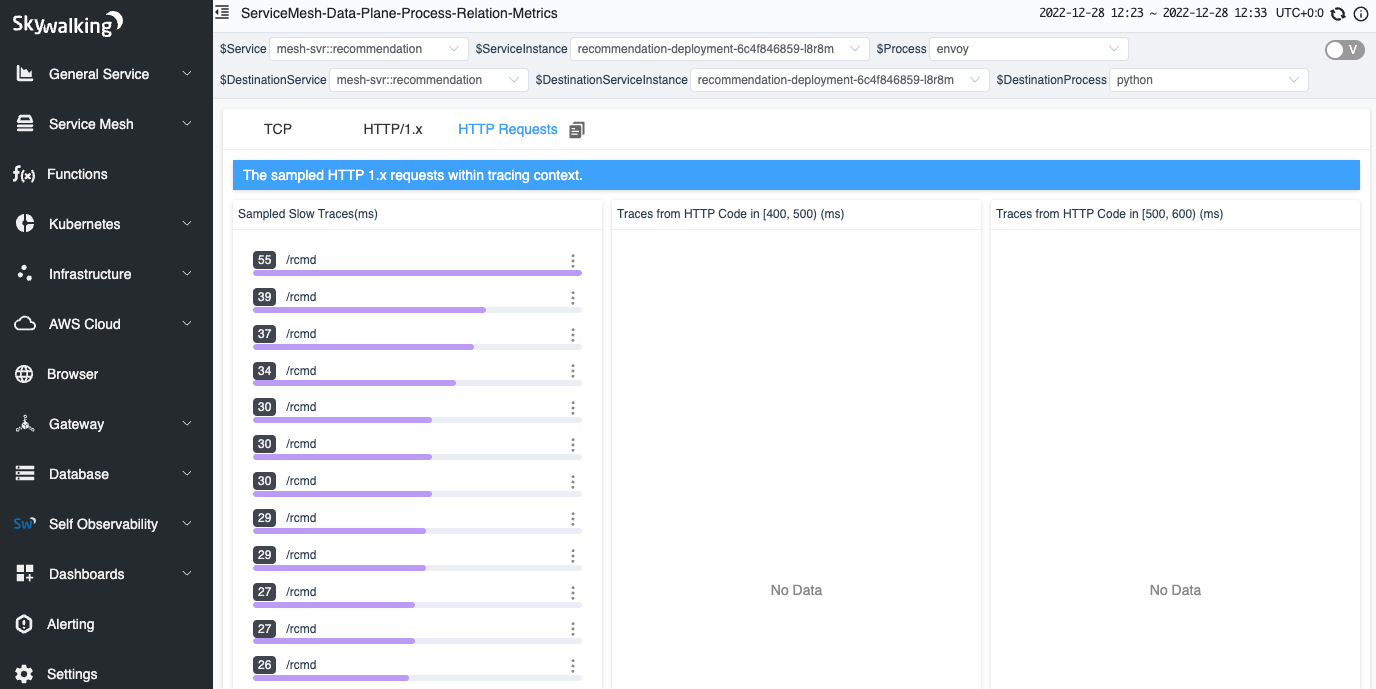
Task: Open the info icon next to refresh
Action: tap(1362, 14)
